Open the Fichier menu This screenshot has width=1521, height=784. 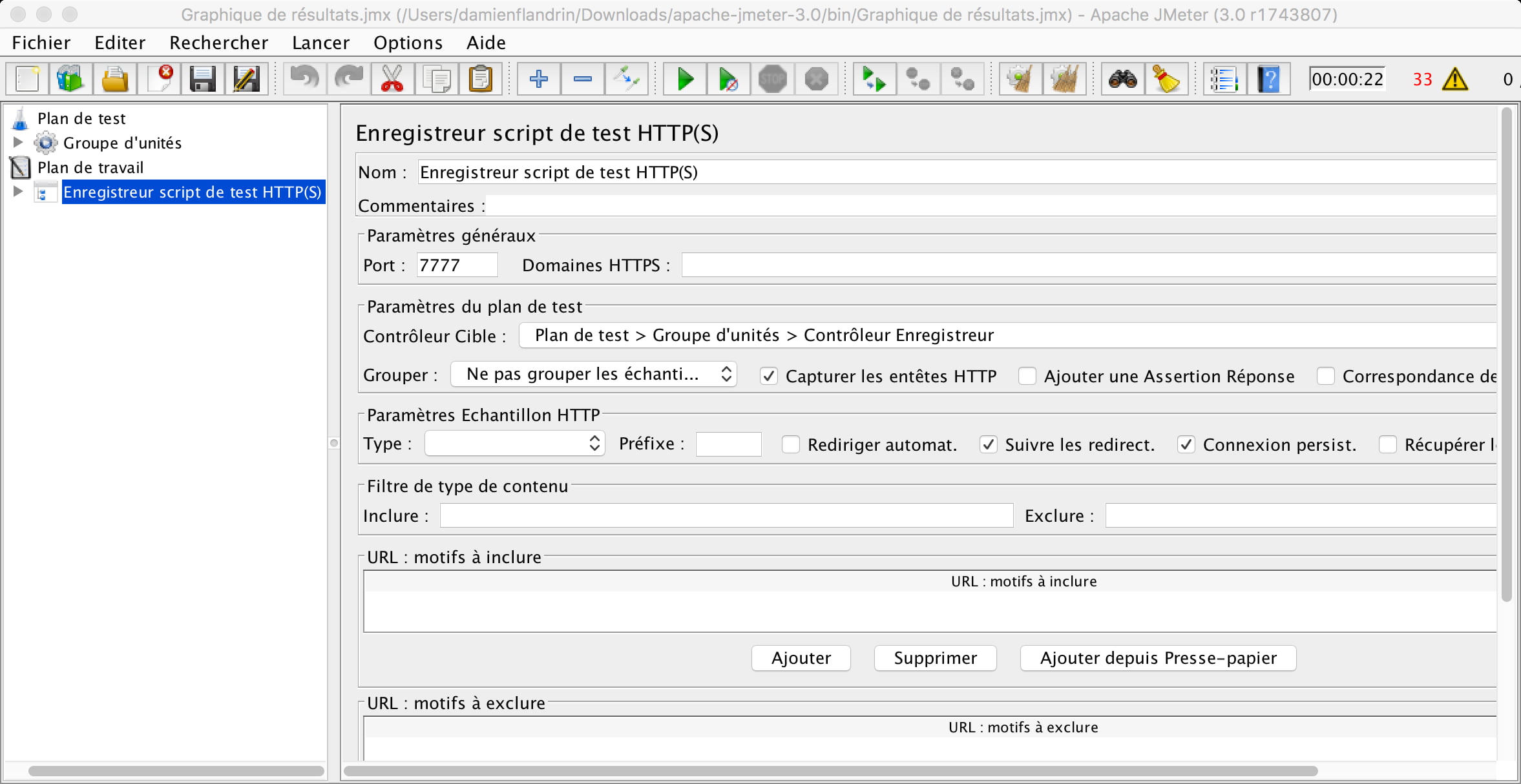[x=41, y=43]
